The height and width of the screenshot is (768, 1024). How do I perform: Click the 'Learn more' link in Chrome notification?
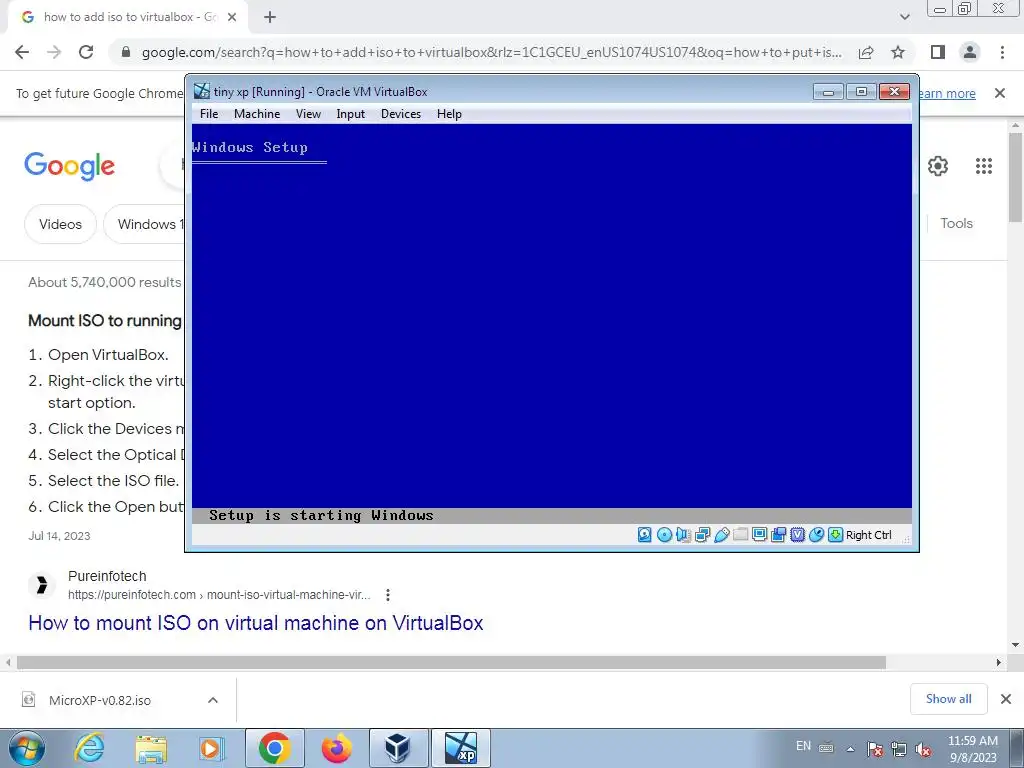pyautogui.click(x=947, y=93)
